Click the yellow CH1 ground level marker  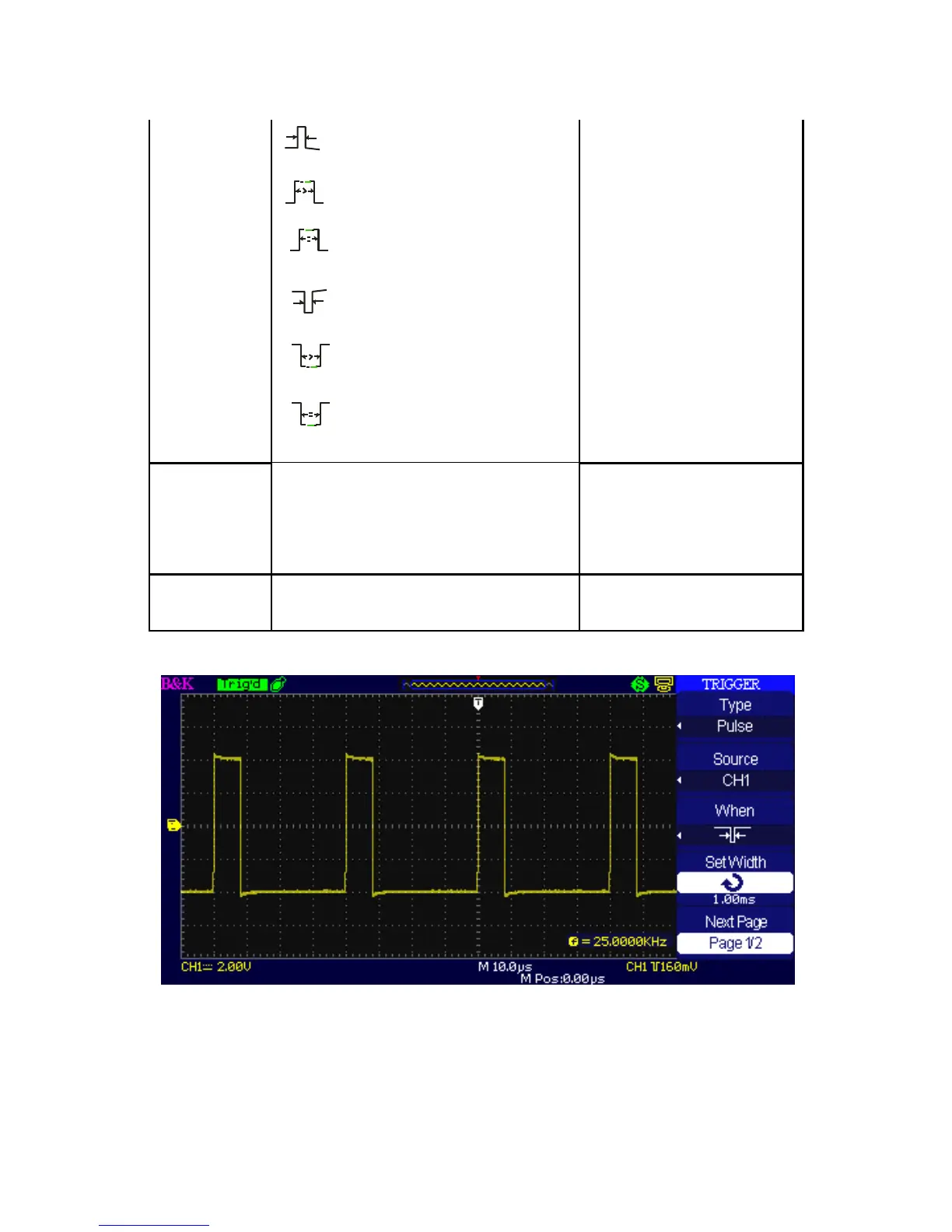tap(174, 825)
